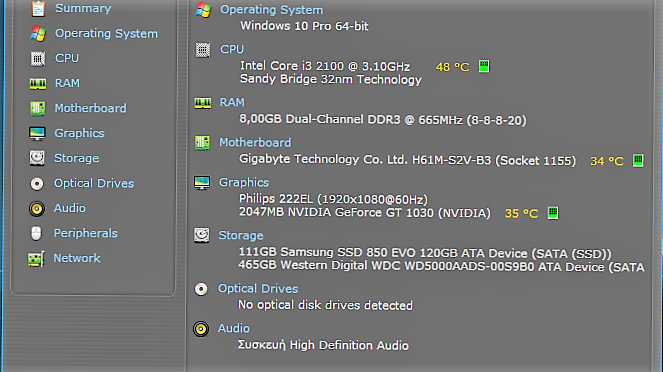The width and height of the screenshot is (663, 372).
Task: Open the Operating System heading link
Action: [271, 10]
